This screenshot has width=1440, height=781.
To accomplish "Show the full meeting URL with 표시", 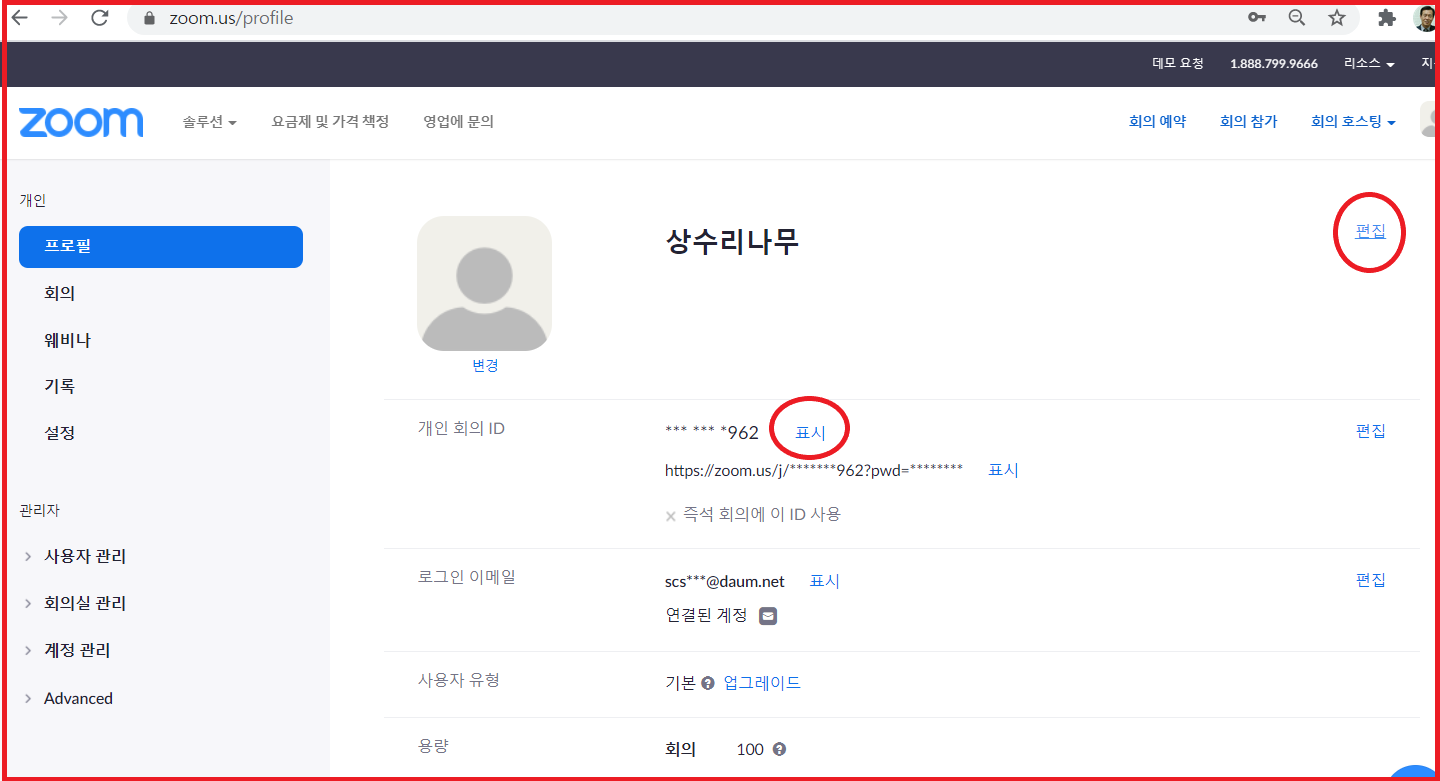I will tap(1003, 470).
